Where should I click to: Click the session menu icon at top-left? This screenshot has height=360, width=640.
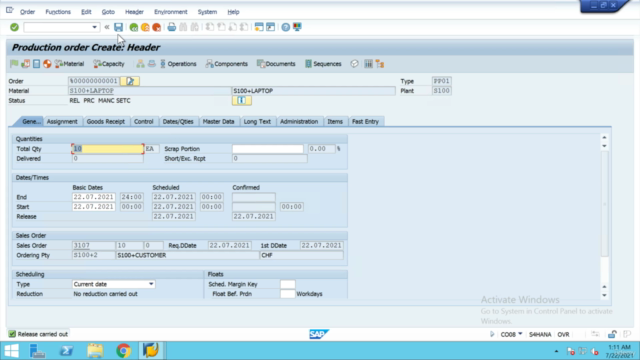pyautogui.click(x=9, y=11)
